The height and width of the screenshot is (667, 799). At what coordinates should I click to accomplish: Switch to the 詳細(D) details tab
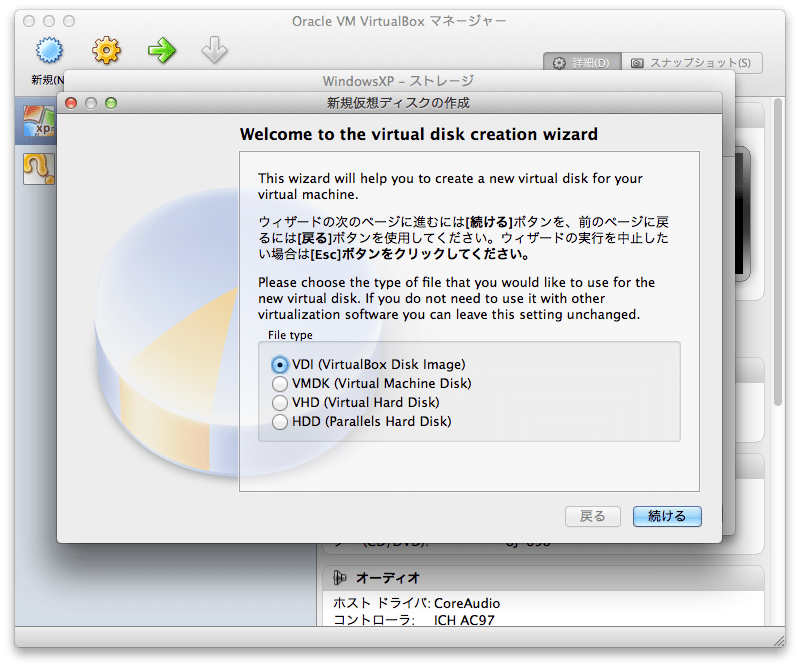click(582, 63)
